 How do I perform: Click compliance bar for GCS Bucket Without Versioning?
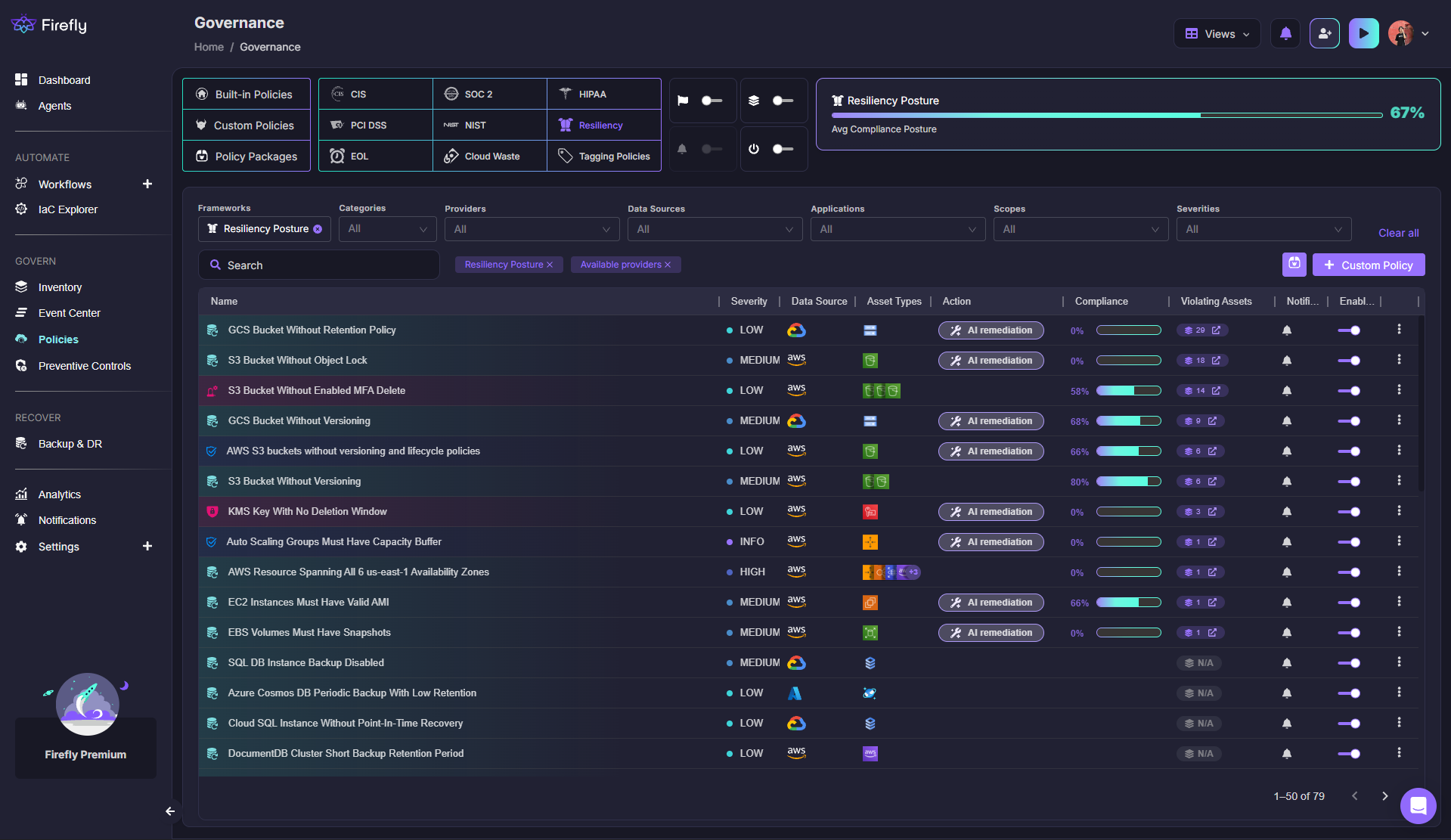[x=1129, y=421]
